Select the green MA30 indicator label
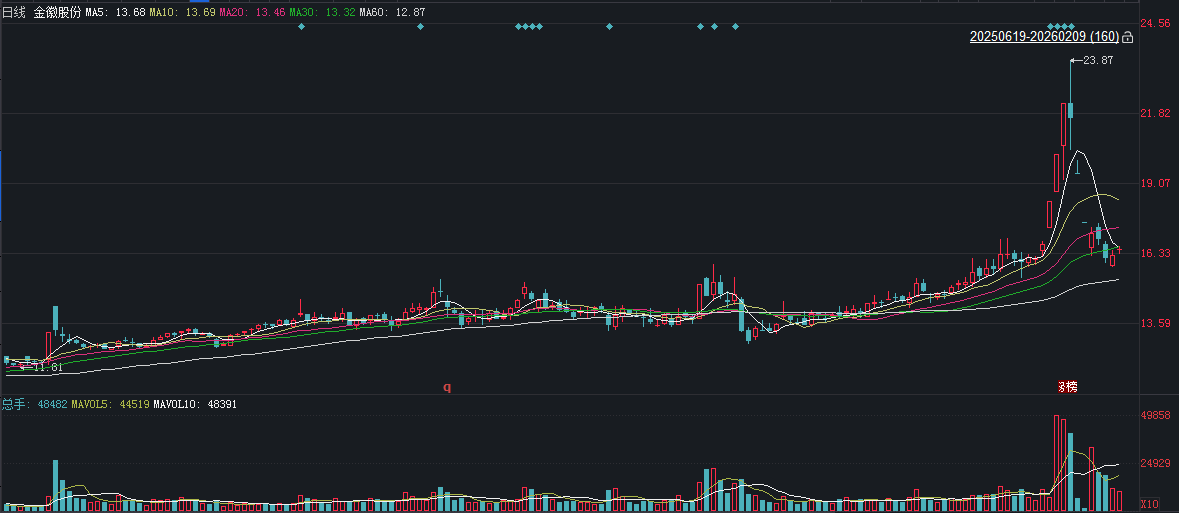Image resolution: width=1179 pixels, height=513 pixels. click(x=318, y=12)
